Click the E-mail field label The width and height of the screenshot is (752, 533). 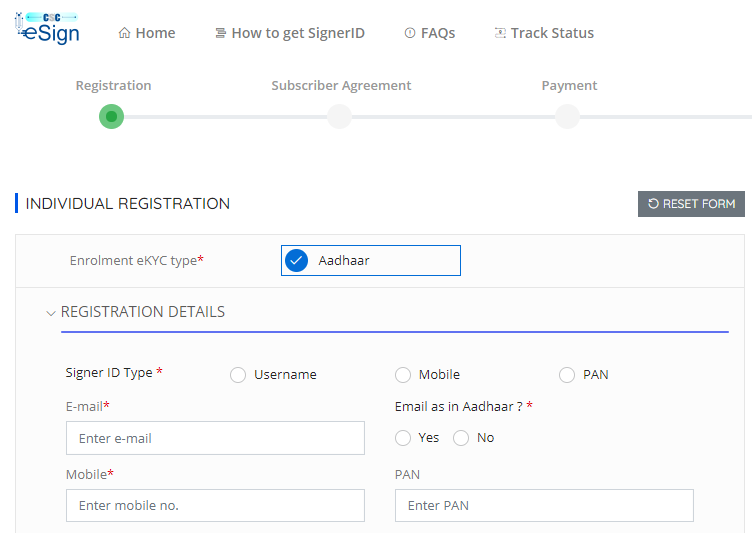[x=88, y=406]
